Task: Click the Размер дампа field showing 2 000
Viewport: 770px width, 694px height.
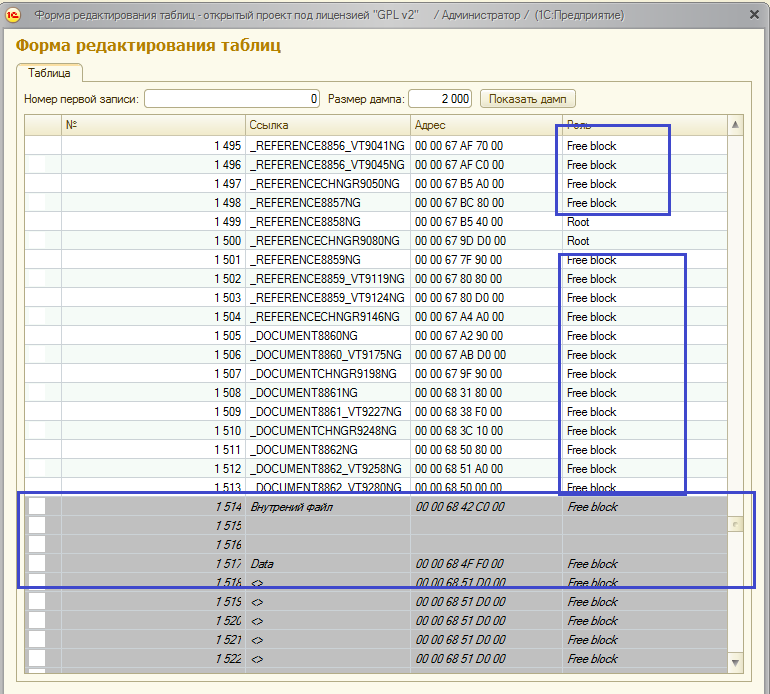Action: (x=440, y=98)
